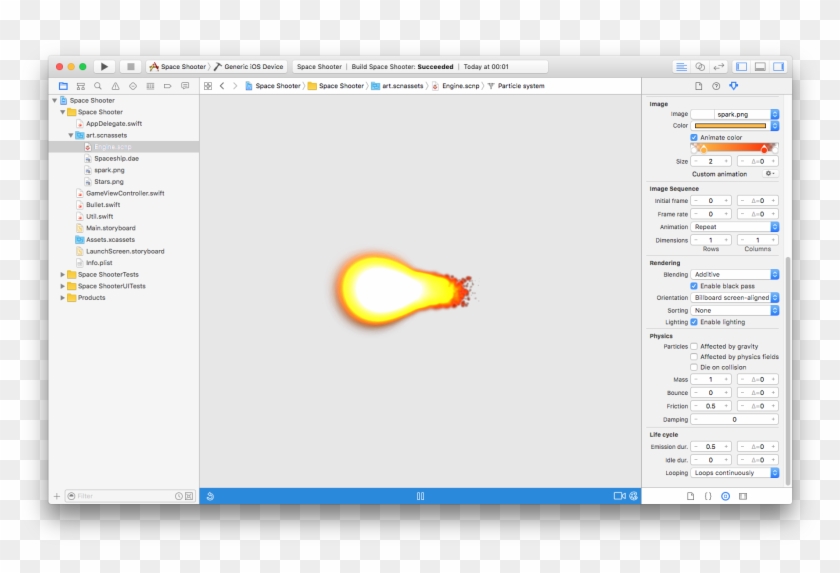840x573 pixels.
Task: Click the Particle system breadcrumb item
Action: pyautogui.click(x=520, y=86)
